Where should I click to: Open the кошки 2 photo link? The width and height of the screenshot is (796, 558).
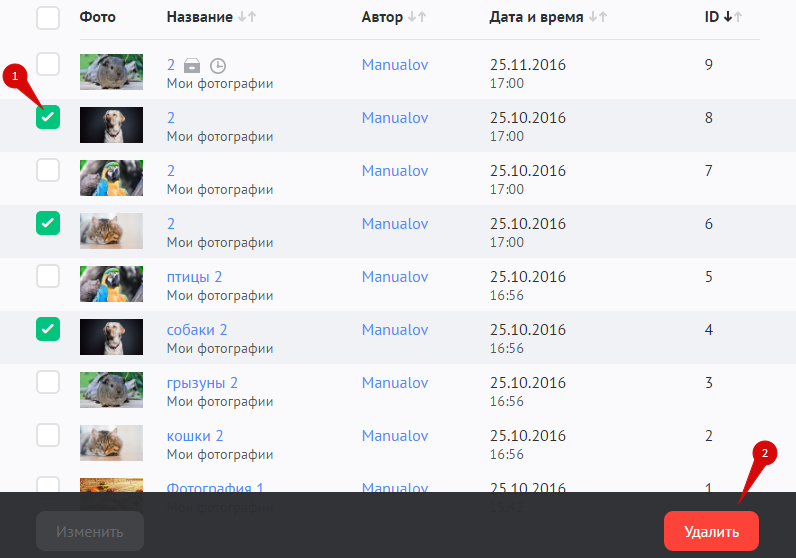(195, 436)
